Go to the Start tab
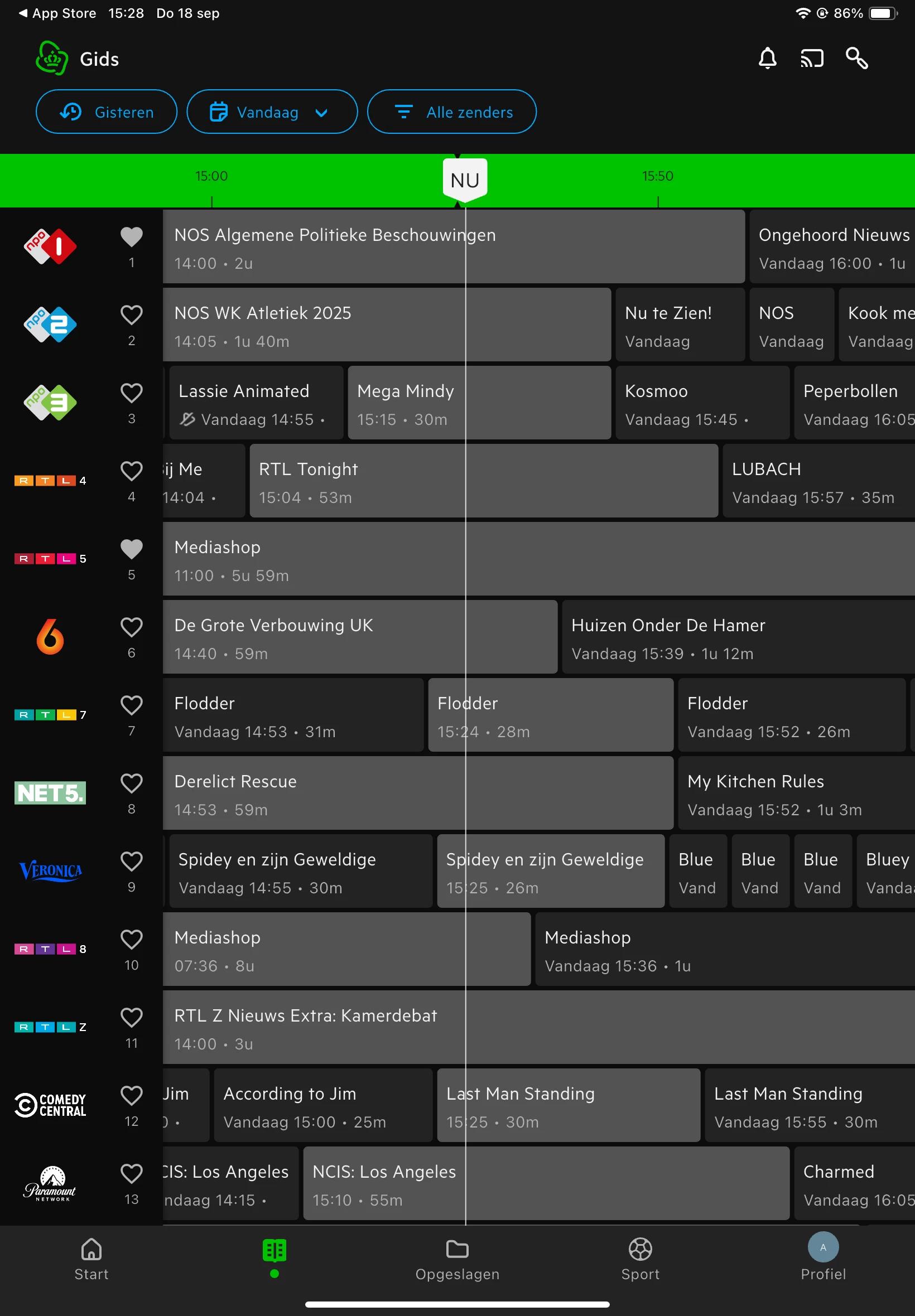Image resolution: width=915 pixels, height=1316 pixels. [x=91, y=1259]
